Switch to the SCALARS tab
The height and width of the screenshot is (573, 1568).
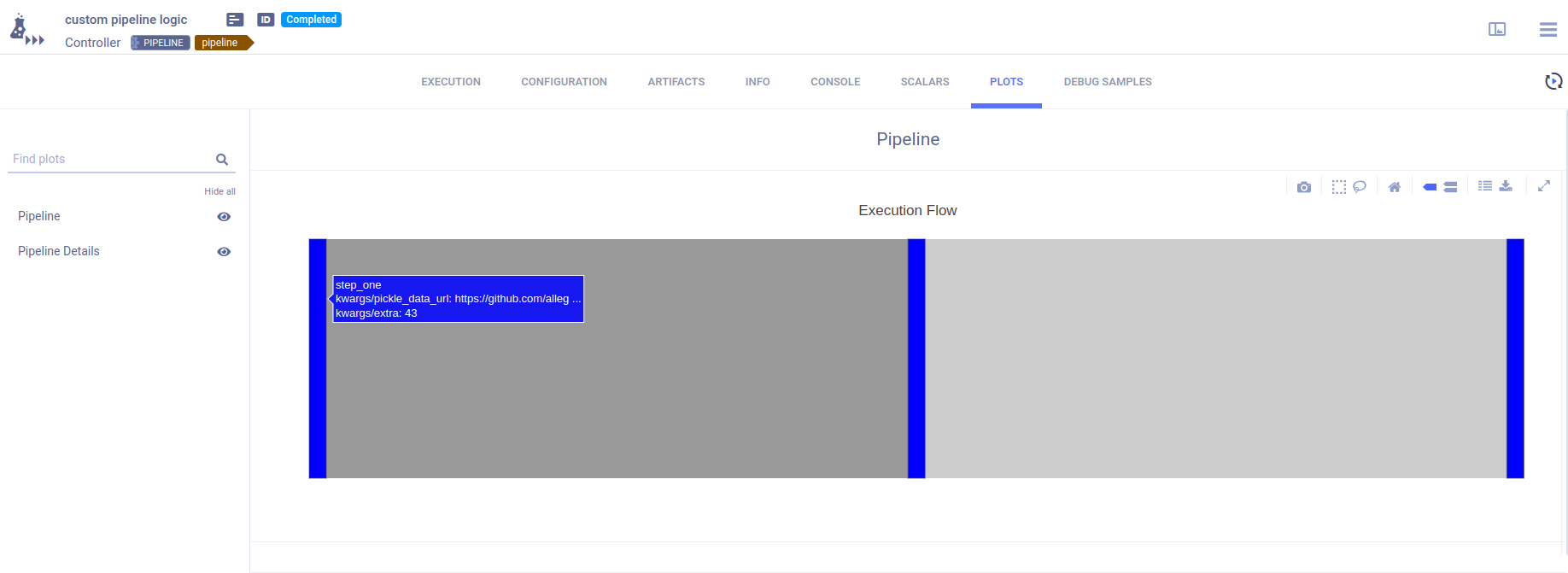tap(925, 82)
